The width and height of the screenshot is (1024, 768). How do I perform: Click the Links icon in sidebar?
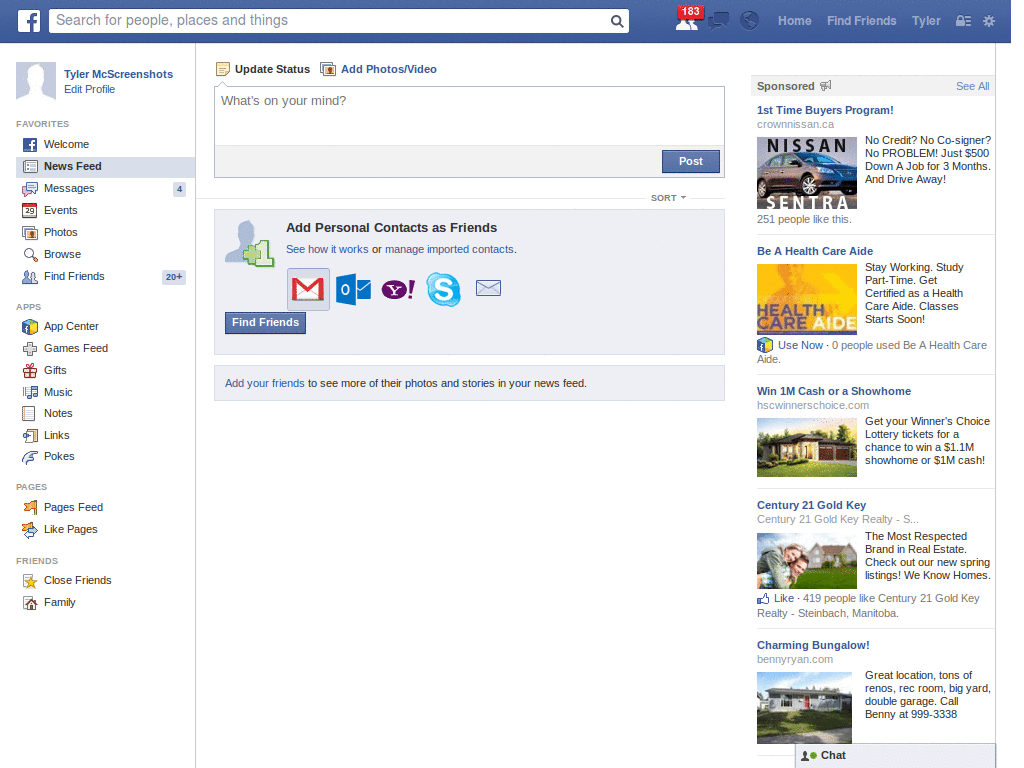pos(30,436)
